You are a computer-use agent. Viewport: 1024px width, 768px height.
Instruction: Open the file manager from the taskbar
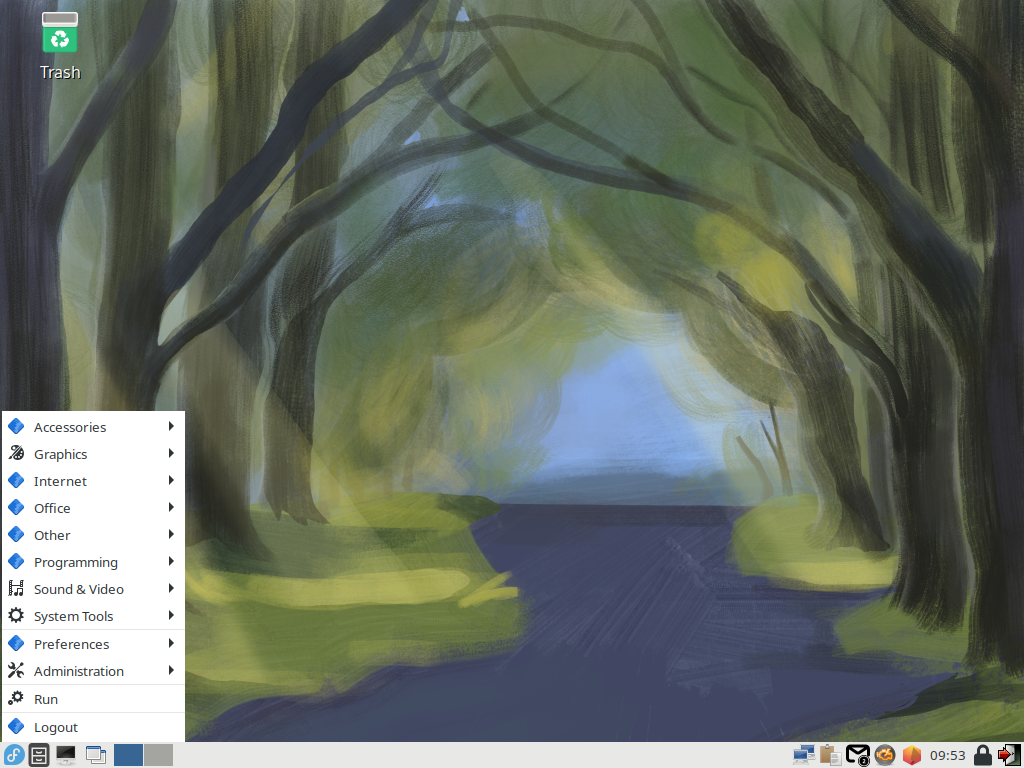[x=39, y=755]
